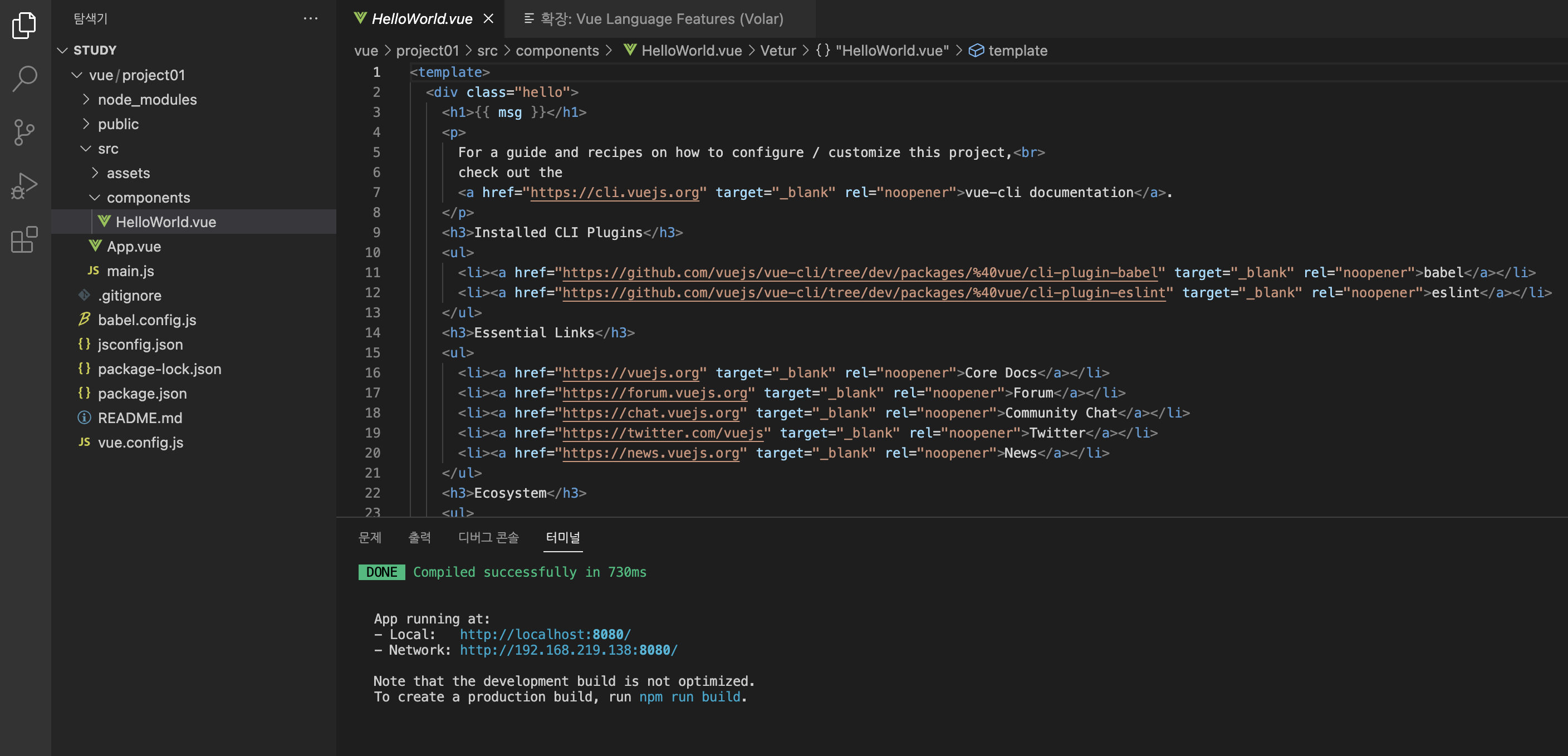Expand the assets folder

tap(128, 173)
